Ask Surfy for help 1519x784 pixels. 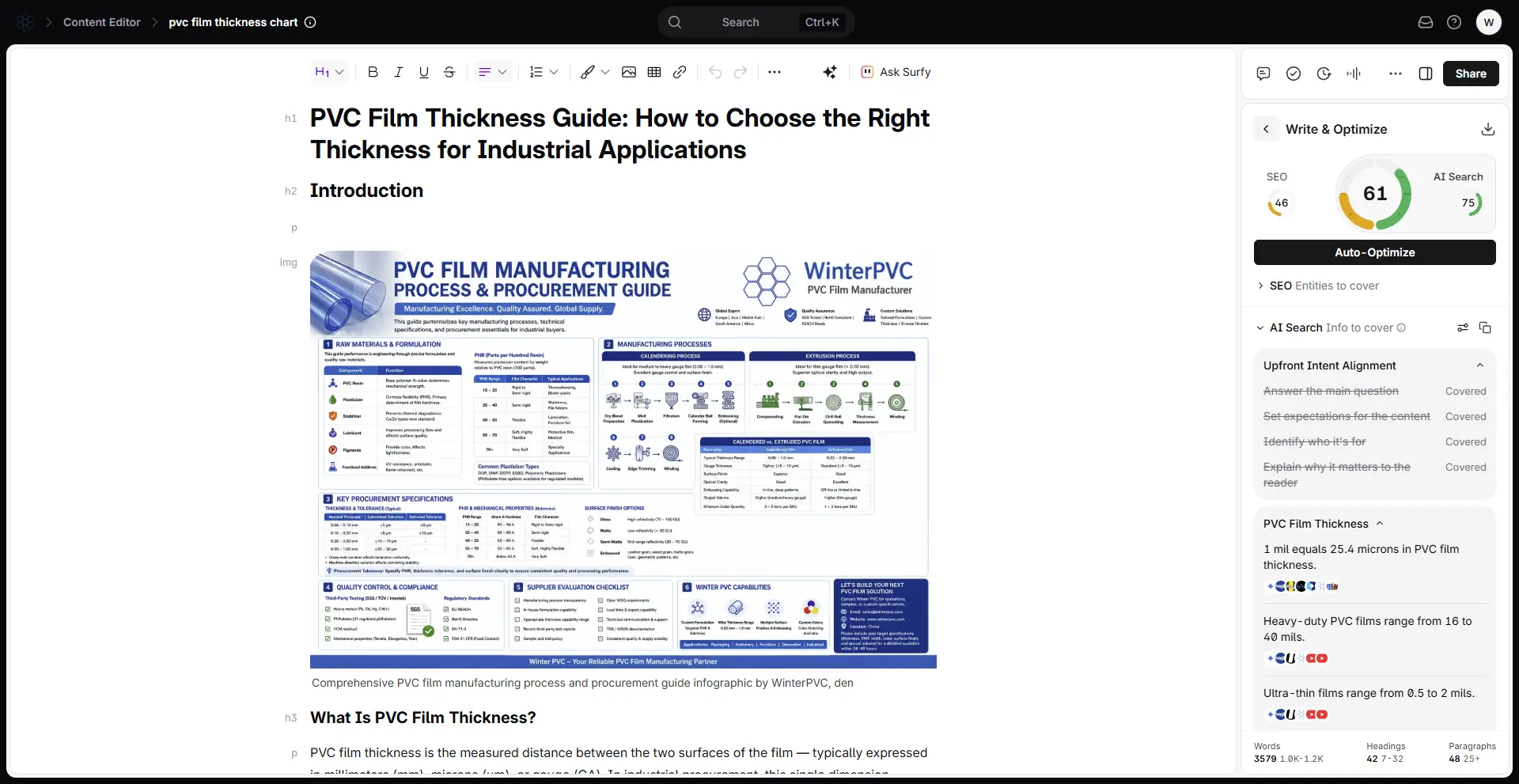coord(896,72)
